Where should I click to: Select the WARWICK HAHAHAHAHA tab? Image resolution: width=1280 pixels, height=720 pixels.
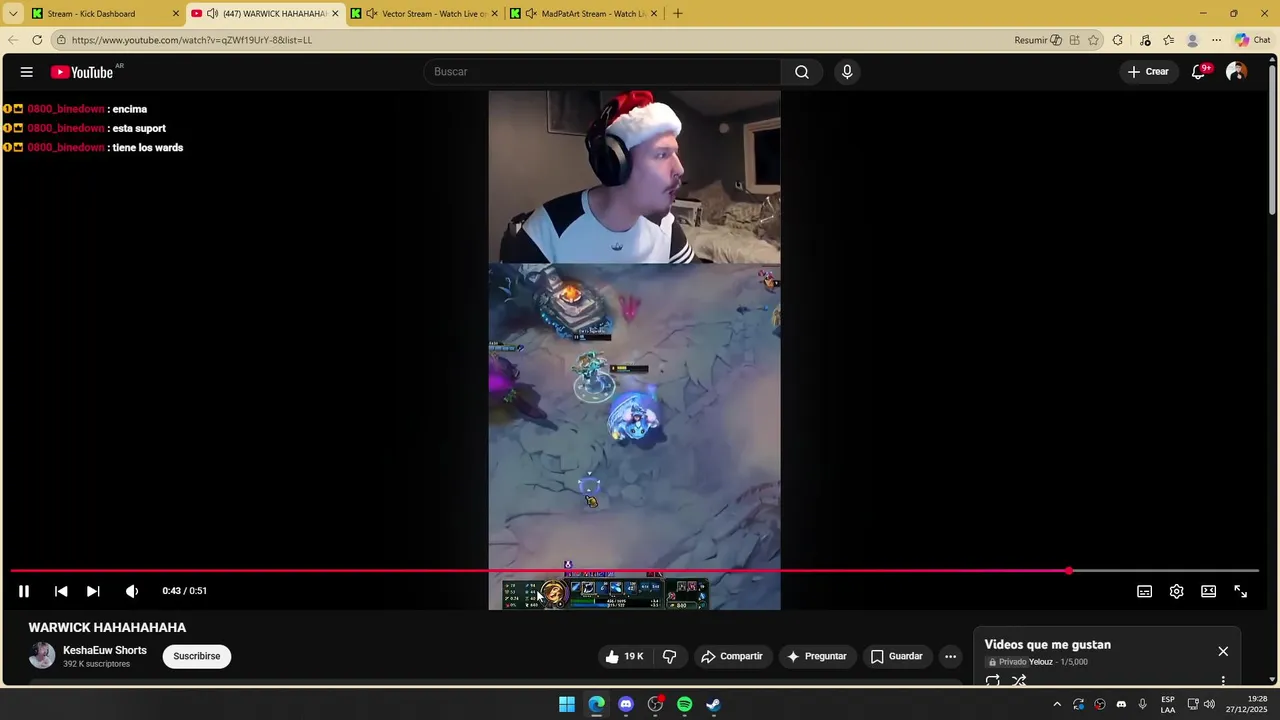[265, 14]
